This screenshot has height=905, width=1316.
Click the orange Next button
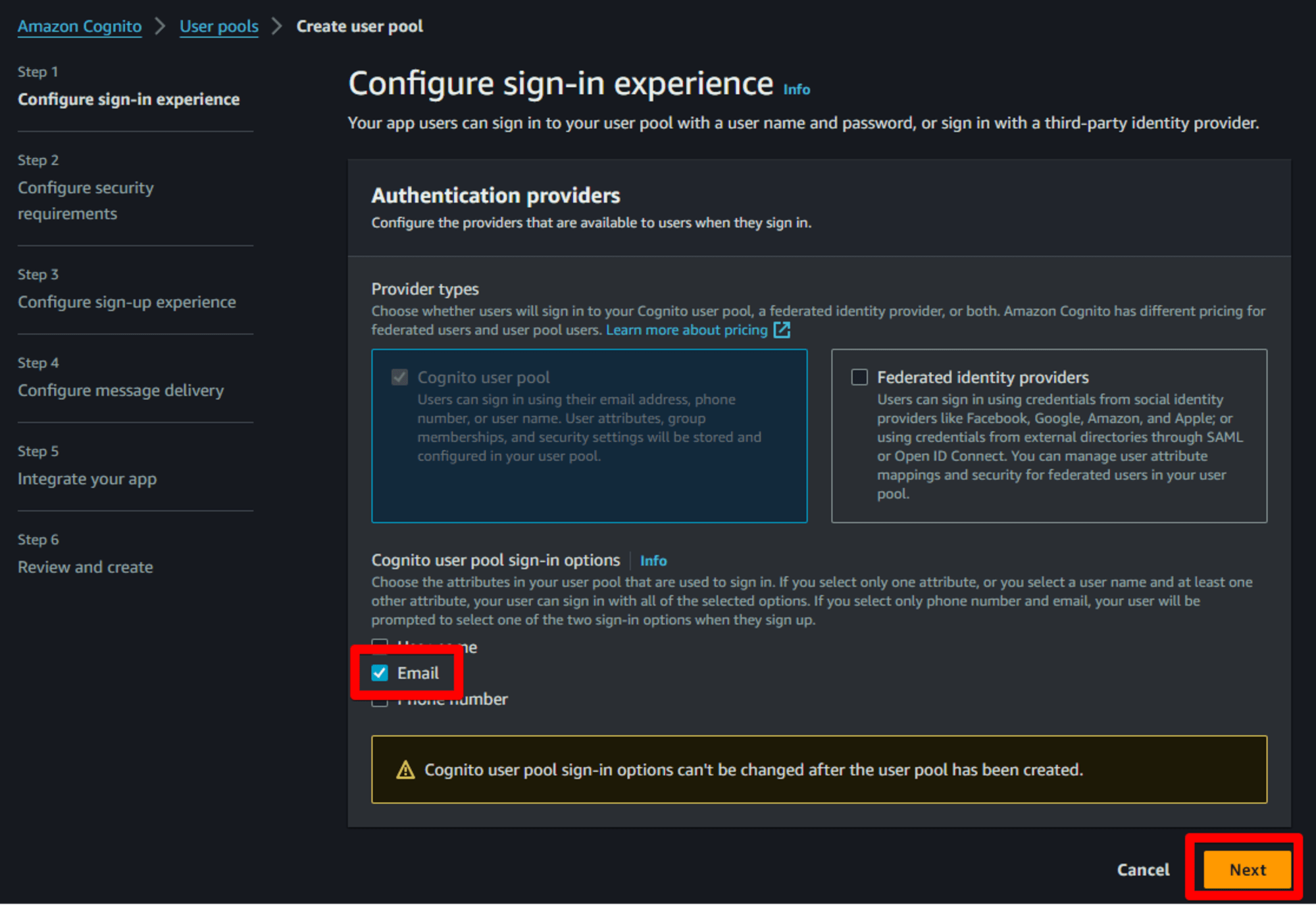click(x=1247, y=869)
